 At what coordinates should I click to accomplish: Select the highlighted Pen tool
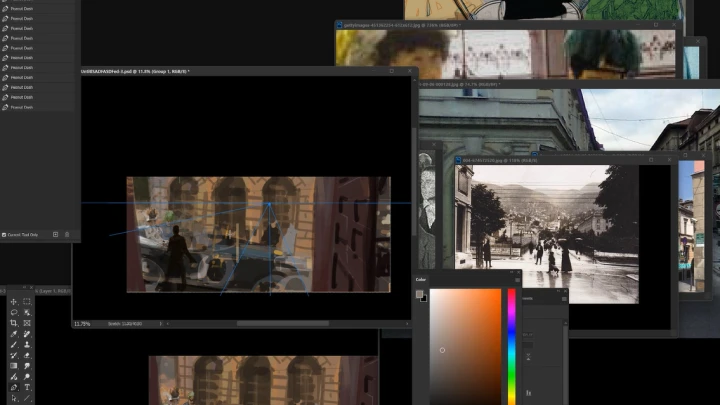(14, 388)
